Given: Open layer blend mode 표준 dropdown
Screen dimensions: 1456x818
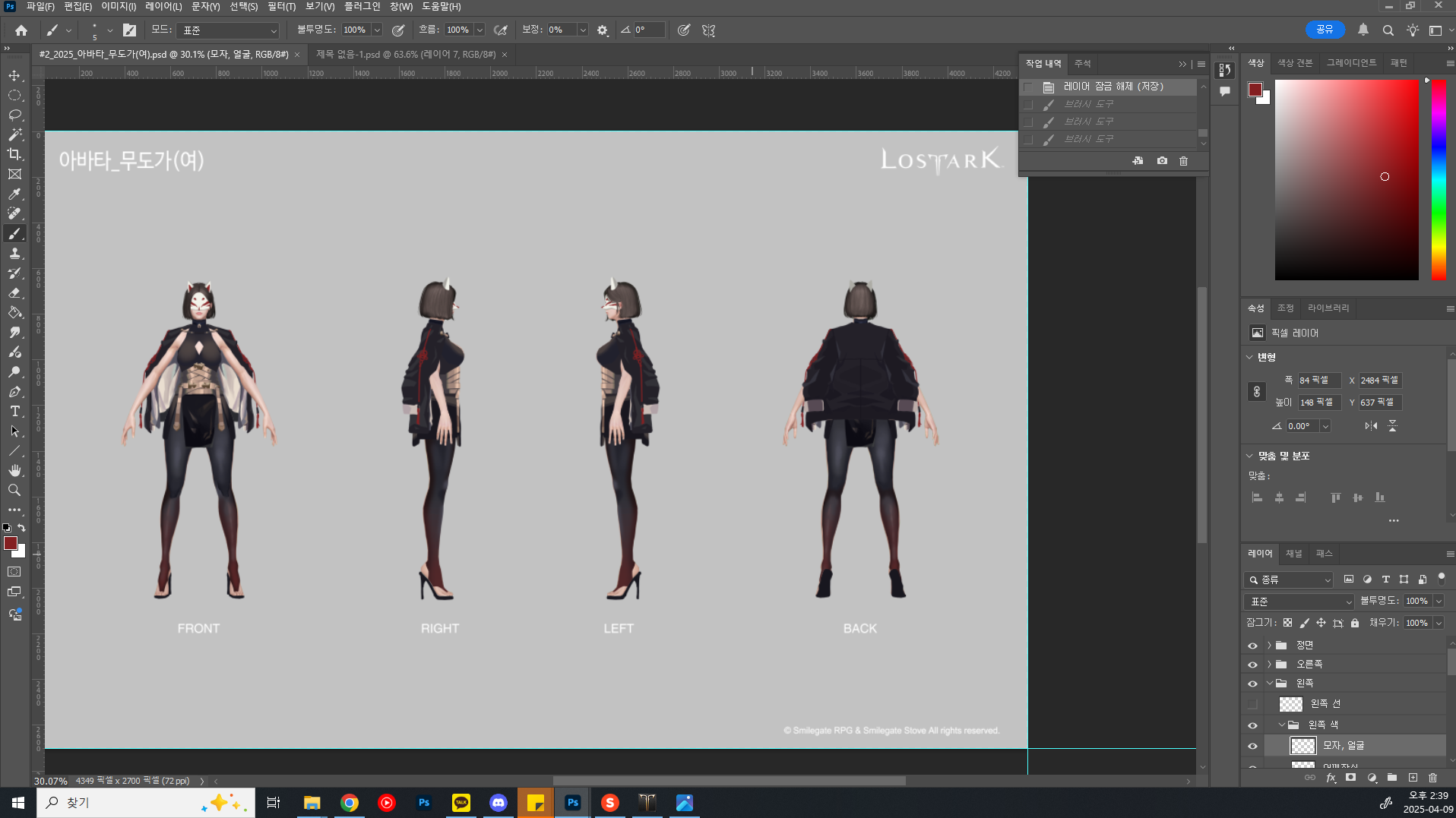Looking at the screenshot, I should tap(1299, 602).
